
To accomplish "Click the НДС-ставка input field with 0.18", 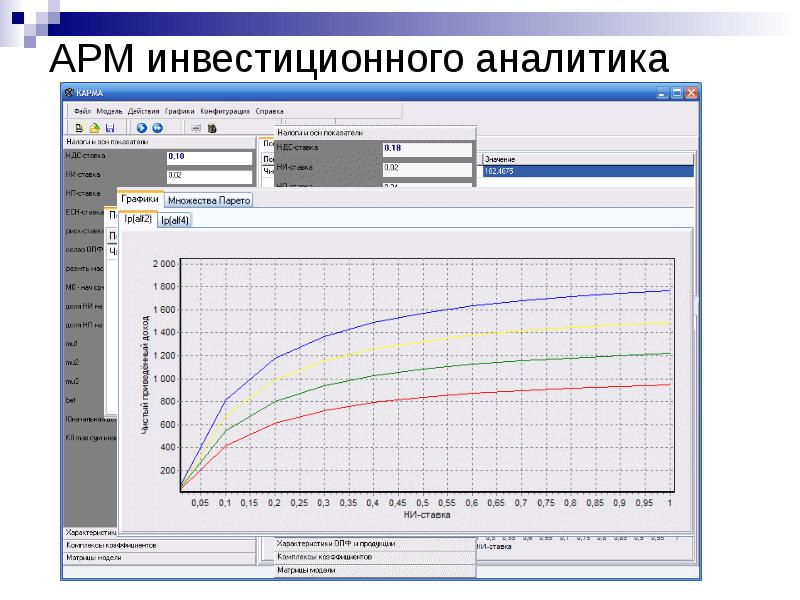I will [x=207, y=157].
